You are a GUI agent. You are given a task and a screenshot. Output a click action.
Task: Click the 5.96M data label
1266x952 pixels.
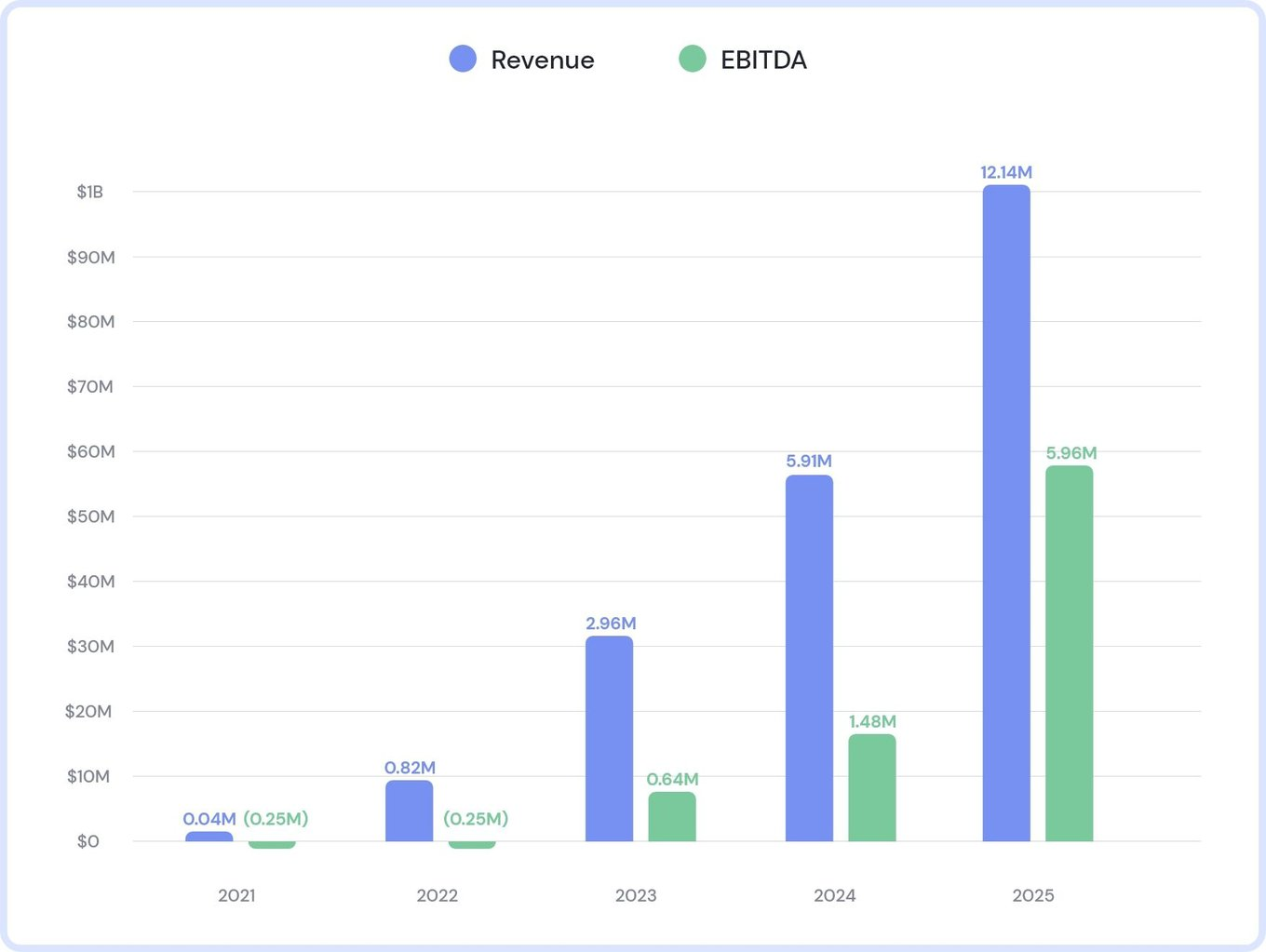pos(1071,453)
